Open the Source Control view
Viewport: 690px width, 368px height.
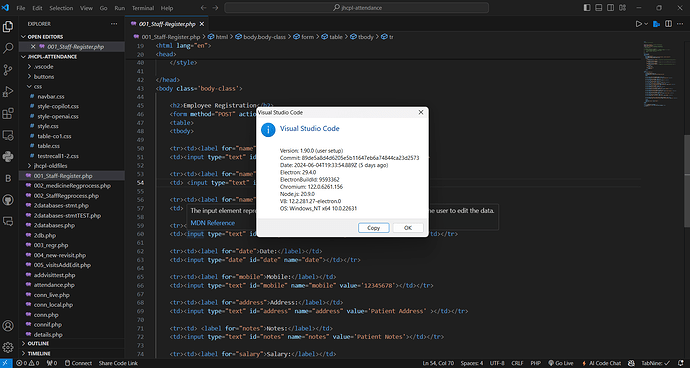(x=8, y=70)
